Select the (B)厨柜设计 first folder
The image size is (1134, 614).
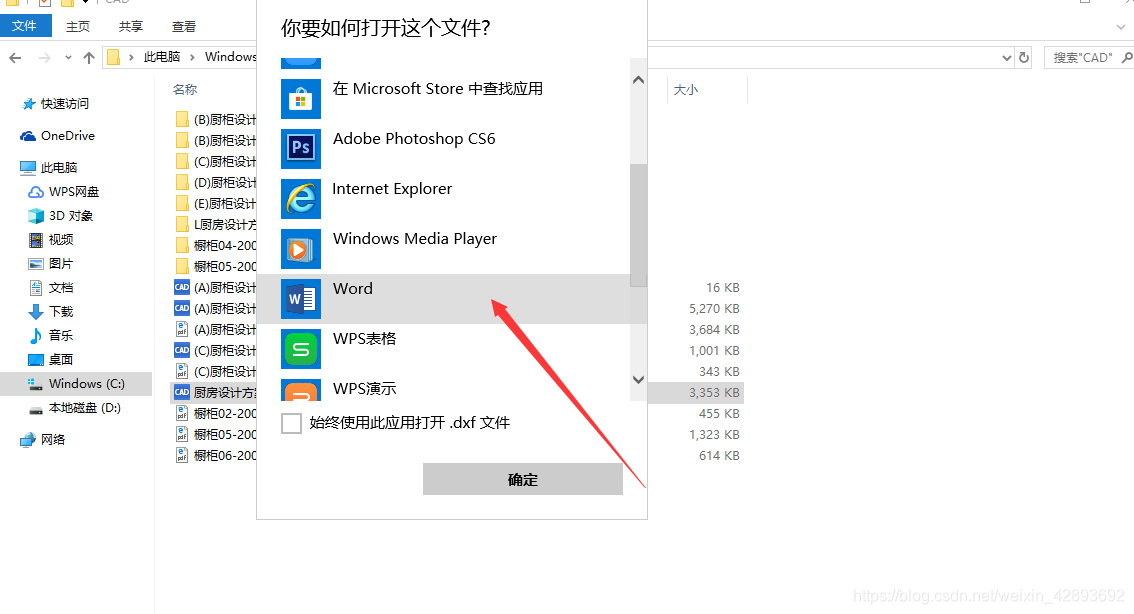pos(216,119)
